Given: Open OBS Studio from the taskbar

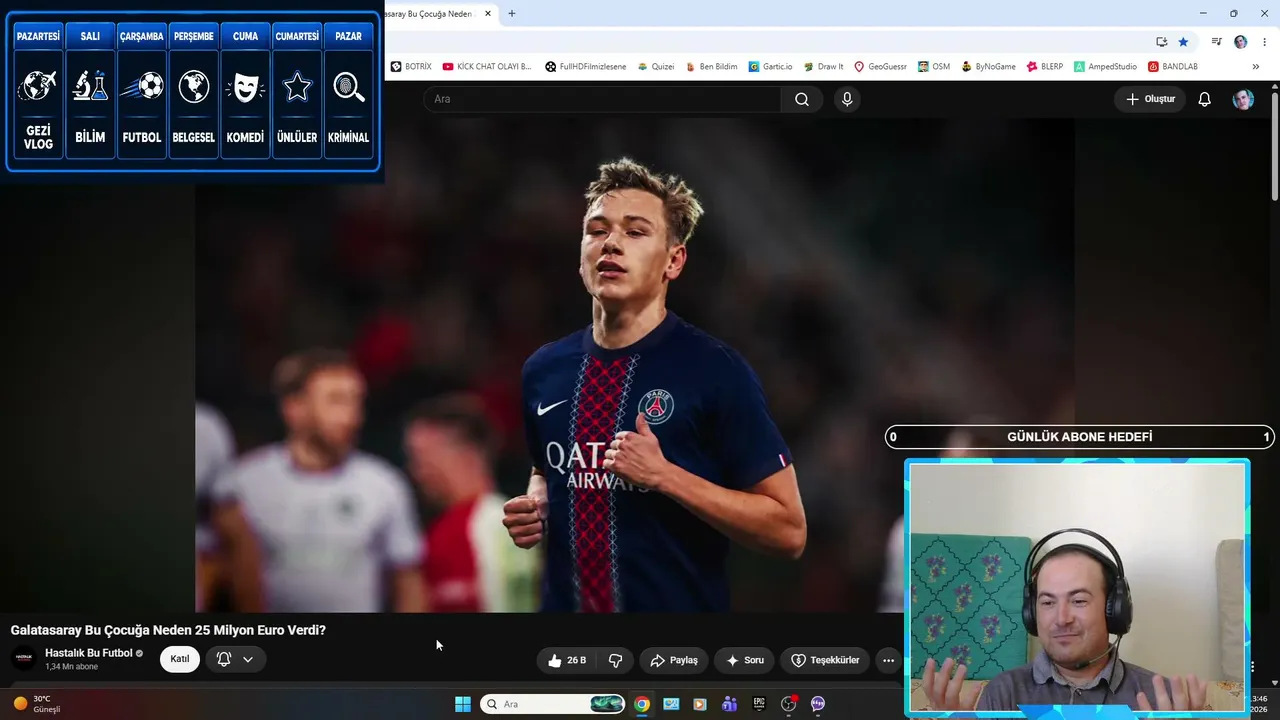Looking at the screenshot, I should point(788,704).
